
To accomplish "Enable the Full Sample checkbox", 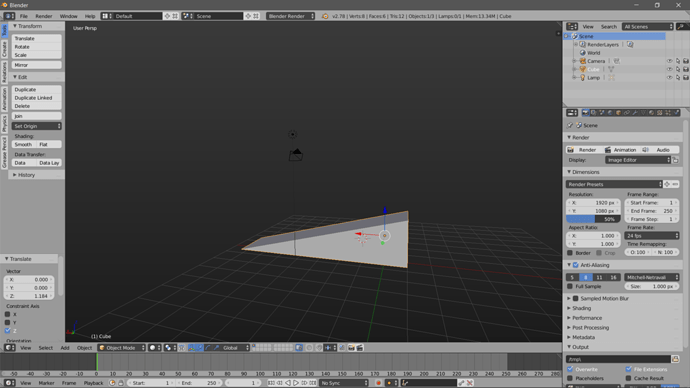I will click(570, 286).
